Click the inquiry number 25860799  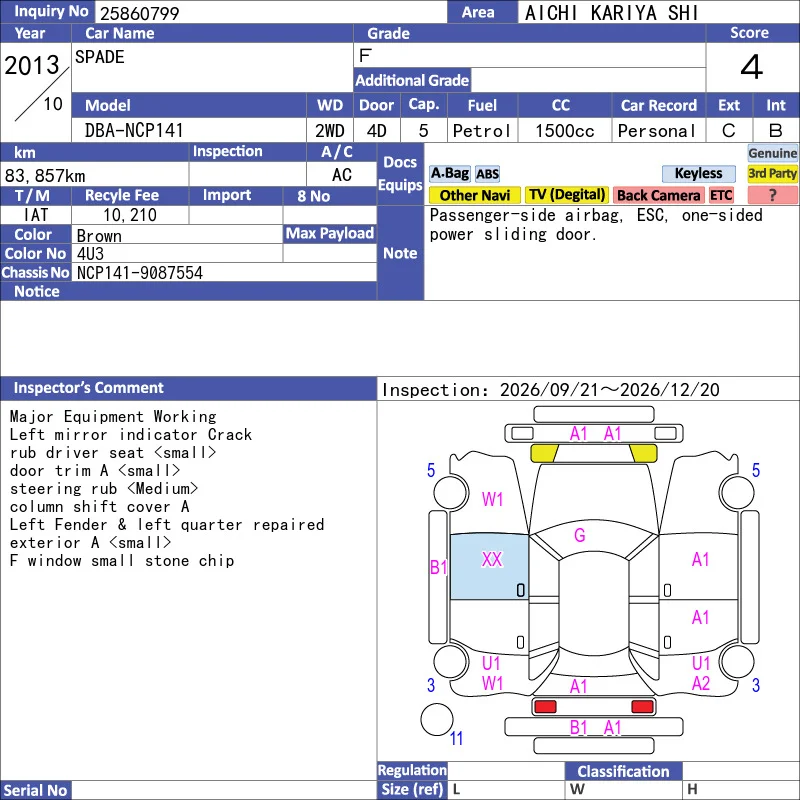[x=139, y=13]
